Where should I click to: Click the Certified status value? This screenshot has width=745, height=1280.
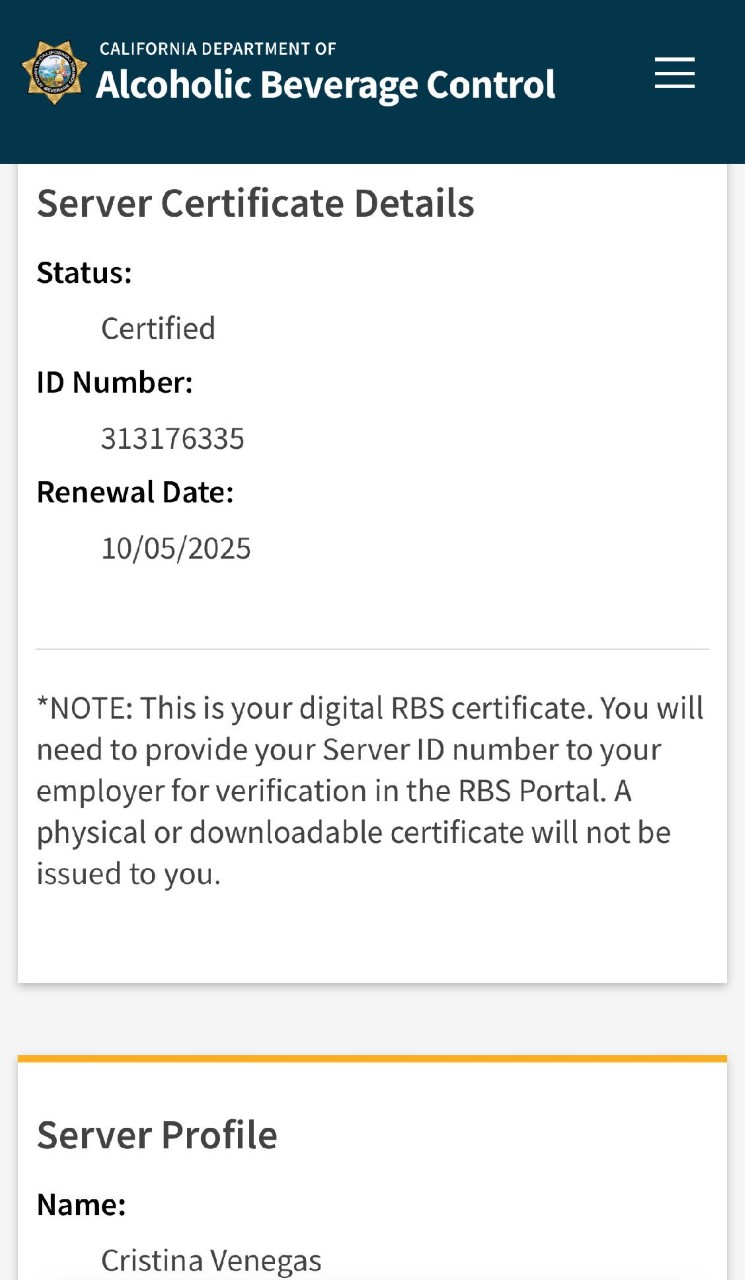click(x=158, y=328)
